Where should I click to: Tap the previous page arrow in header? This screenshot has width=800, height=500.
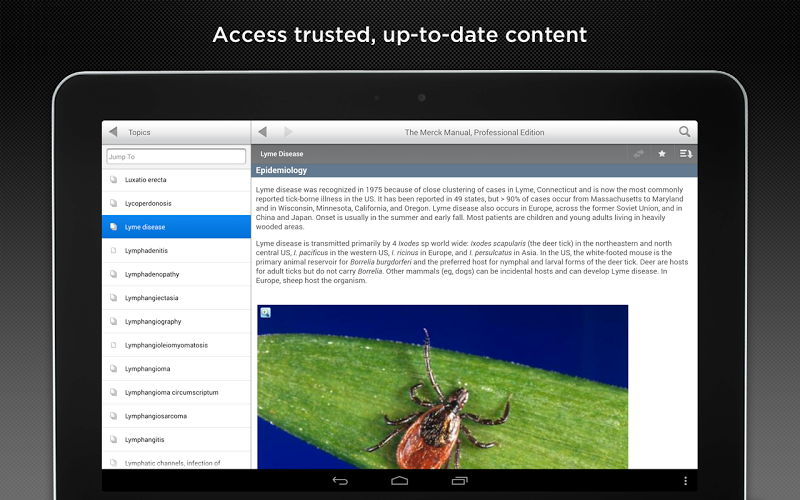263,132
